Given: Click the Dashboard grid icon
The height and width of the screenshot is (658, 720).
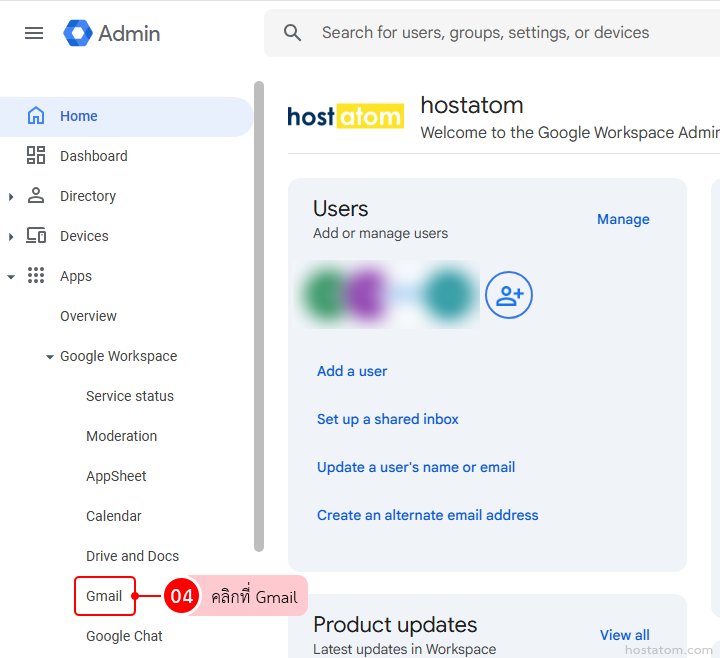Looking at the screenshot, I should 36,155.
